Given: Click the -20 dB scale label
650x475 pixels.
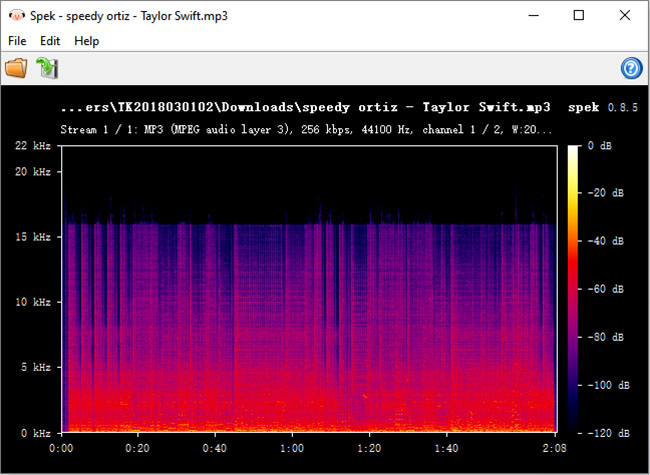Looking at the screenshot, I should 606,193.
